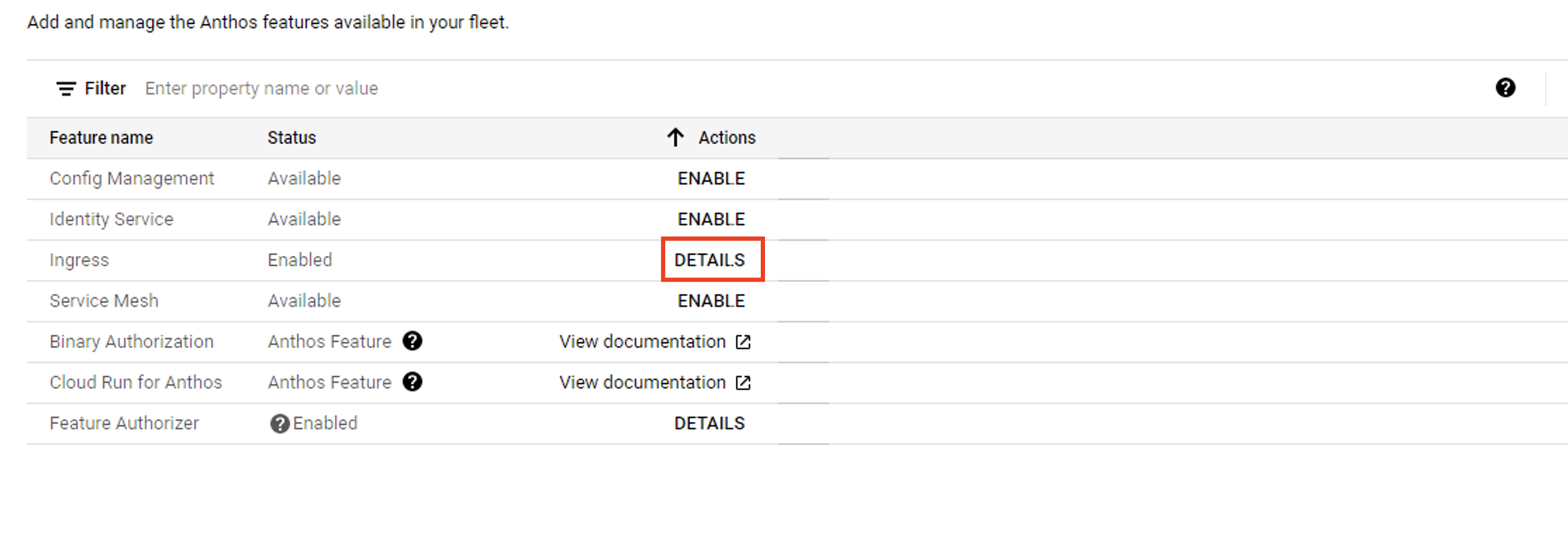Enable Config Management feature

point(711,179)
